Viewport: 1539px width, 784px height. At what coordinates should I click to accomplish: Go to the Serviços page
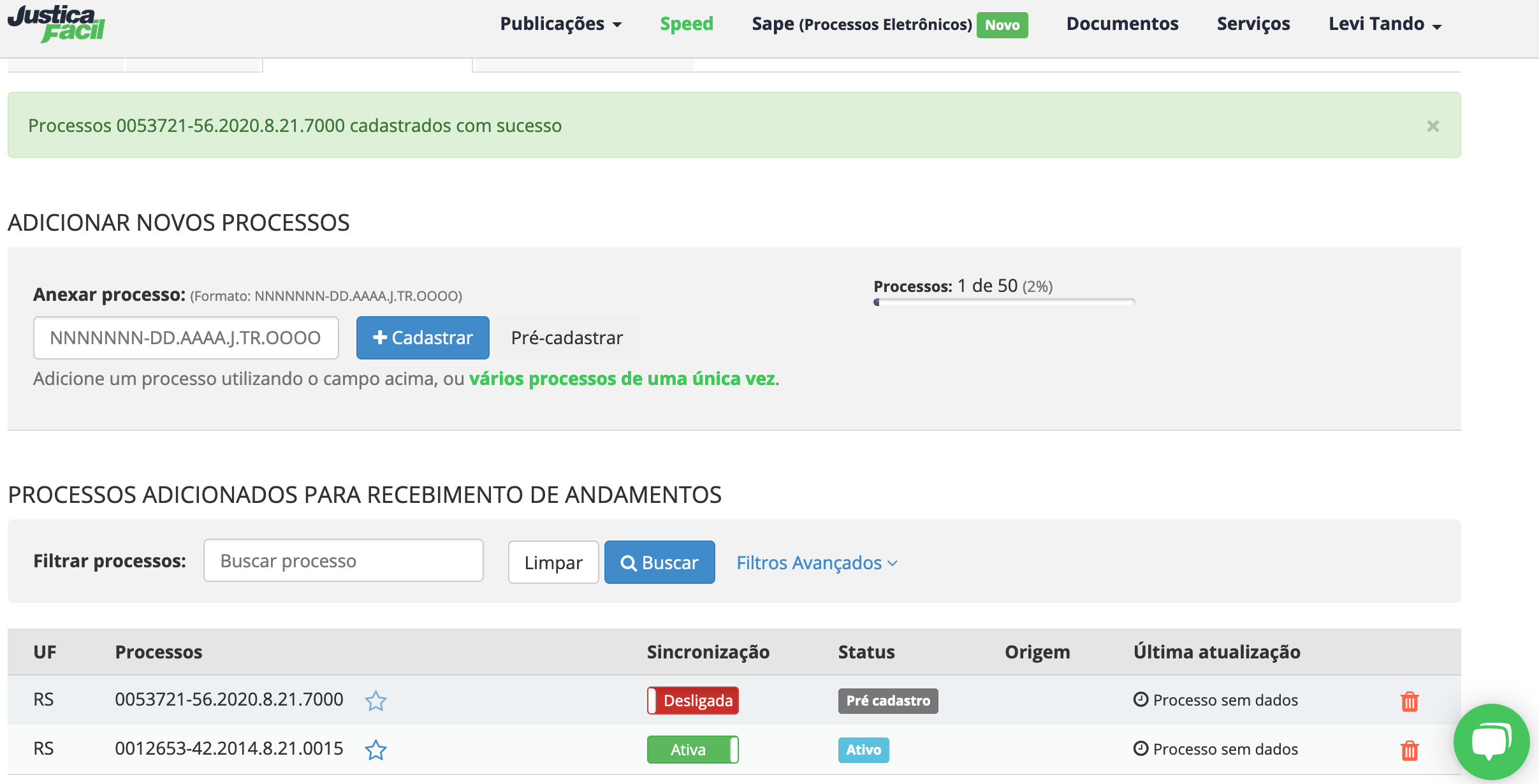pos(1253,24)
